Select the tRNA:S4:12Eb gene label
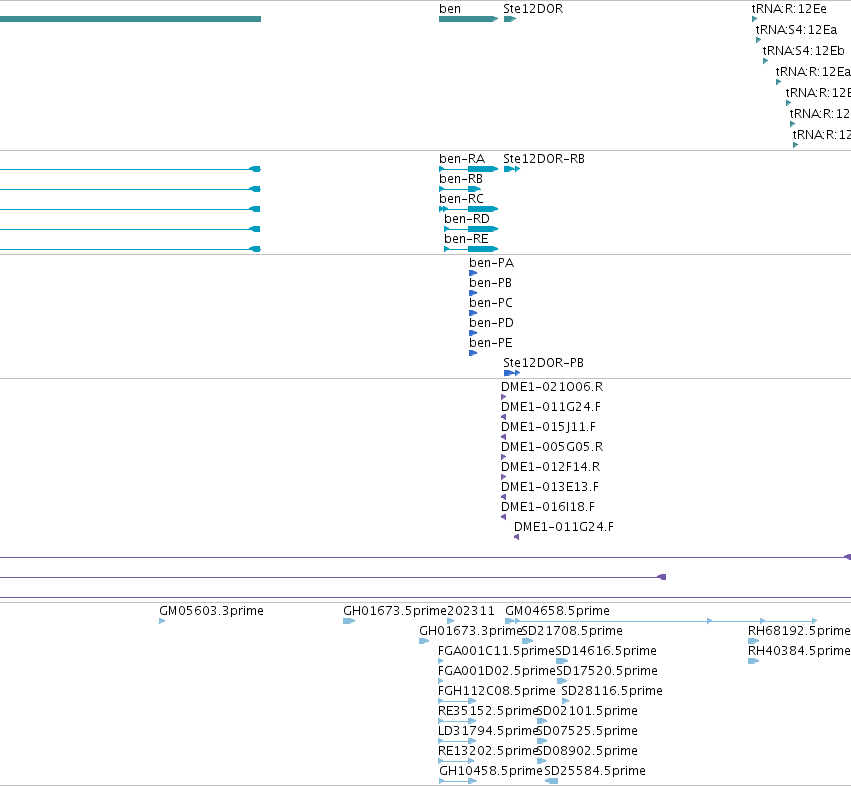Image resolution: width=851 pixels, height=786 pixels. 804,51
